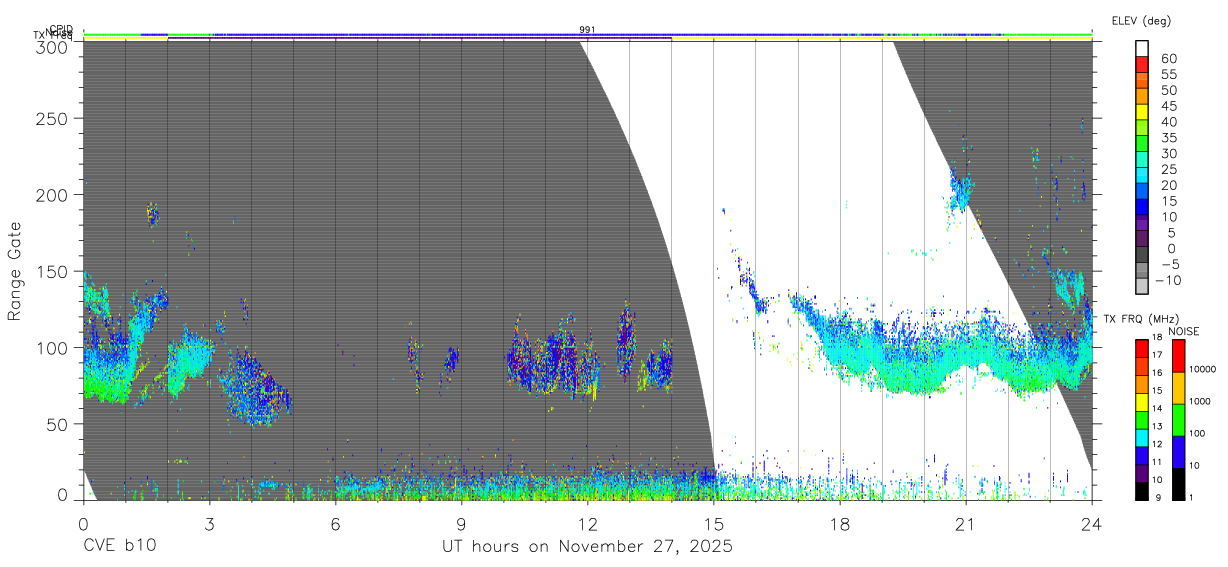
Task: Click the 300 tick on the Range Gate axis
Action: 53,47
